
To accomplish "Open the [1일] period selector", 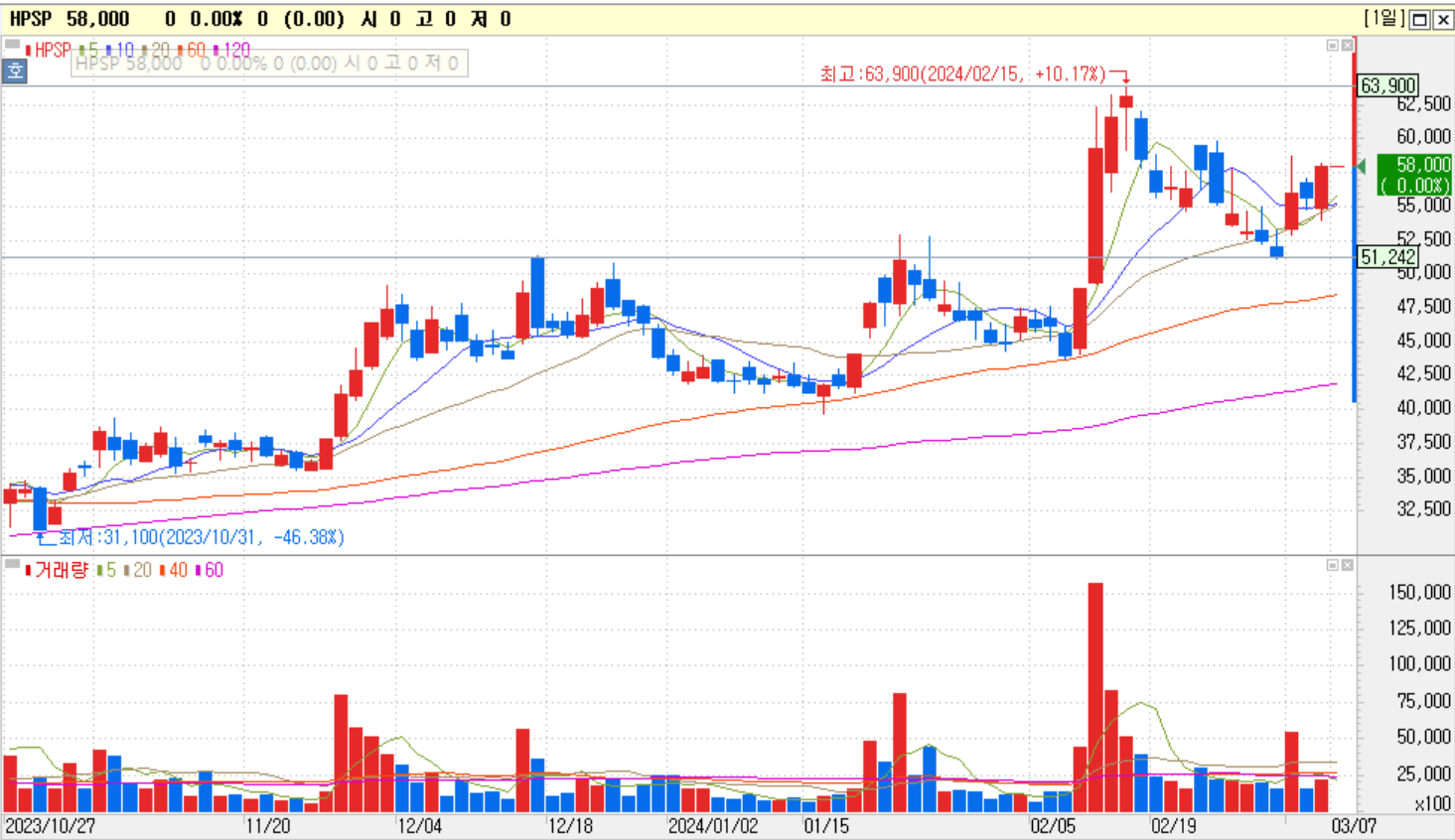I will point(1384,19).
